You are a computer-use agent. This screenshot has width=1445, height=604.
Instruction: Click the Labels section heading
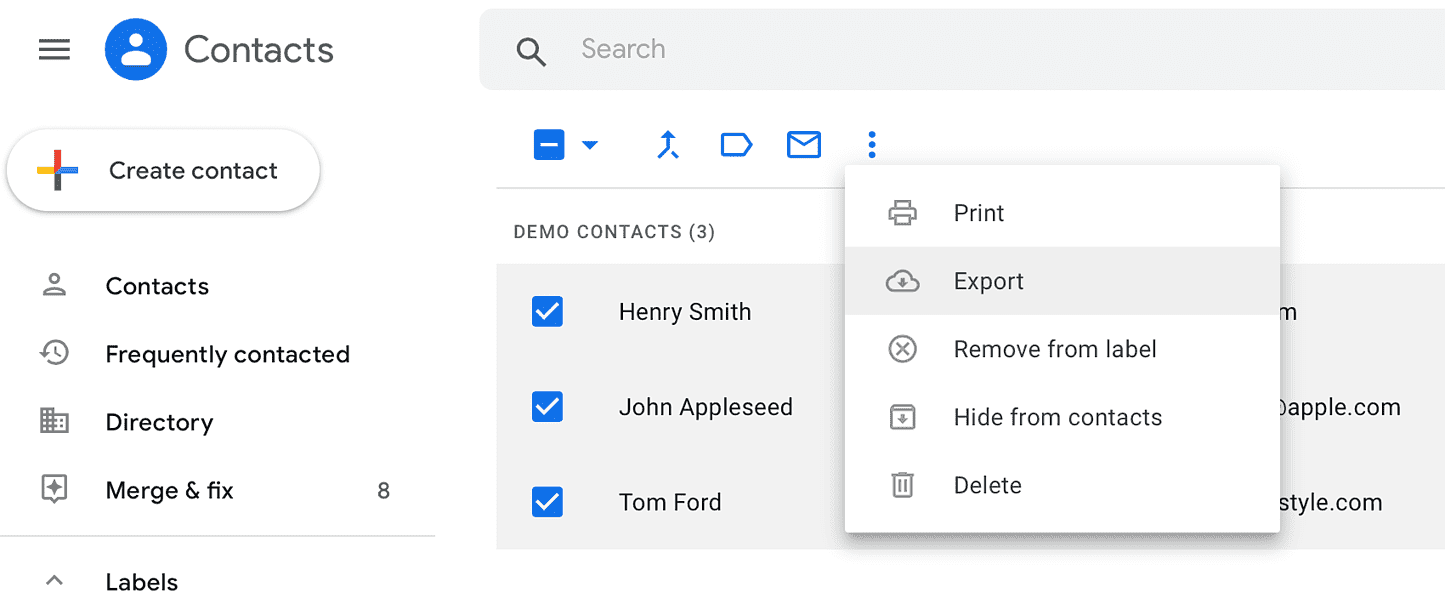point(142,582)
